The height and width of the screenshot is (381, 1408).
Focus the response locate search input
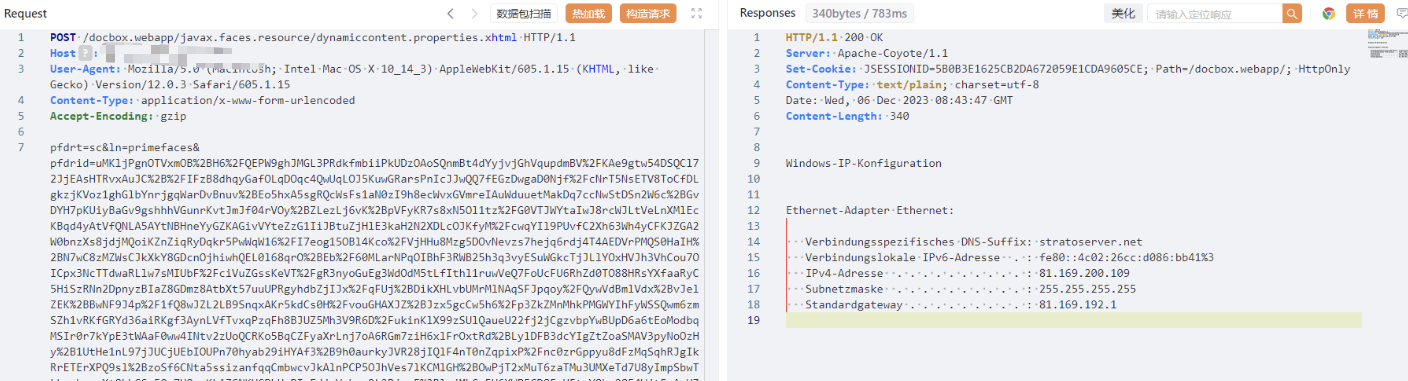click(1214, 14)
